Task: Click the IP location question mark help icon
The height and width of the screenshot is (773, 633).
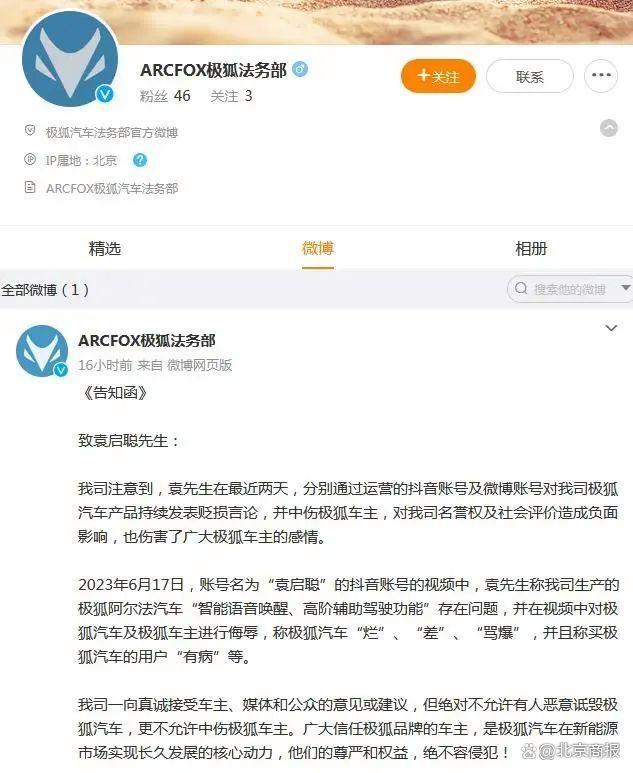Action: coord(140,160)
